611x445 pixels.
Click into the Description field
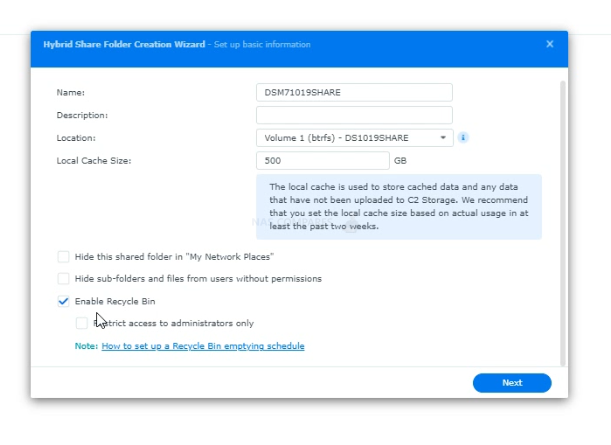pyautogui.click(x=354, y=115)
